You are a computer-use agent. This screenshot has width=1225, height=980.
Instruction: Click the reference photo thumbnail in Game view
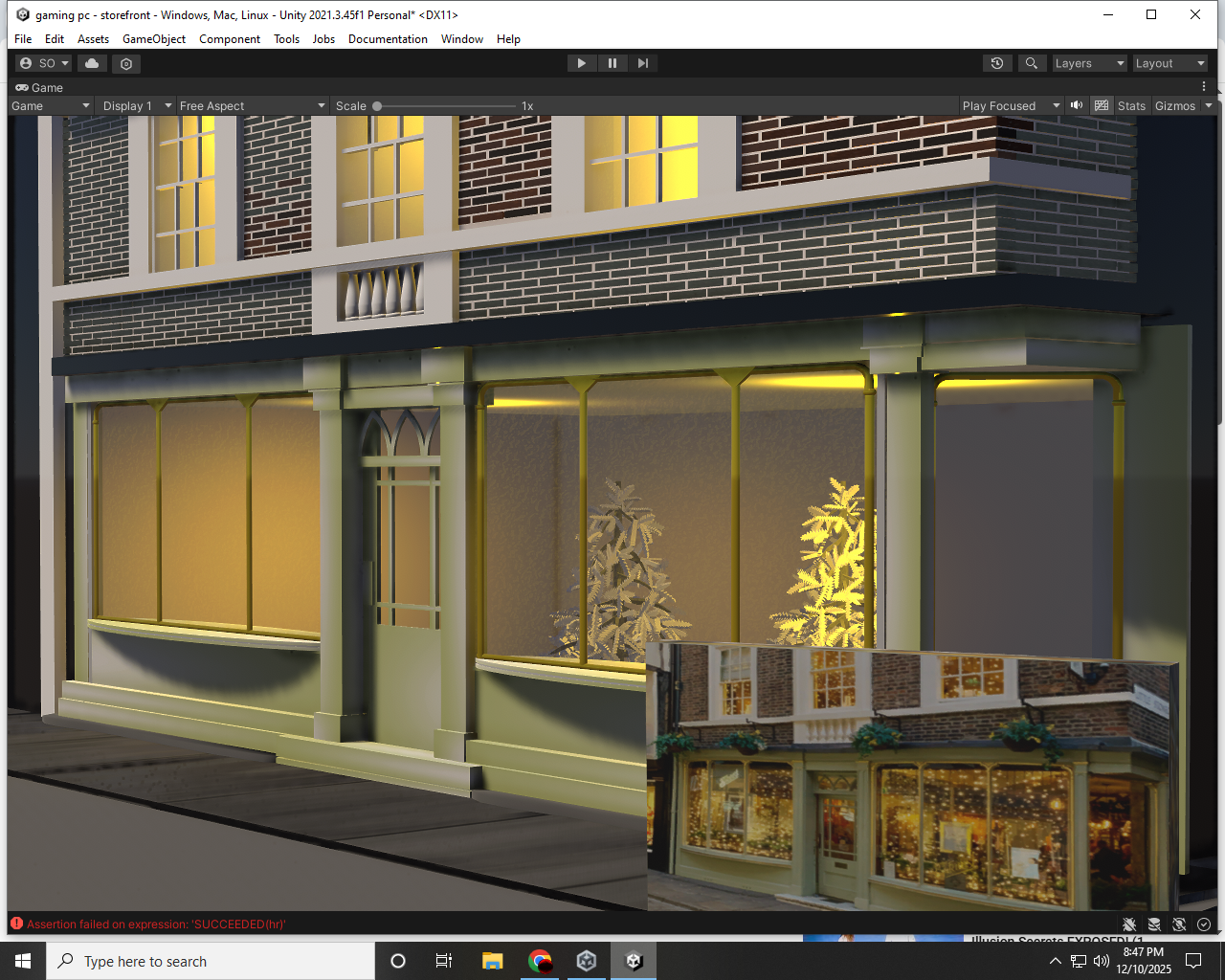(912, 775)
